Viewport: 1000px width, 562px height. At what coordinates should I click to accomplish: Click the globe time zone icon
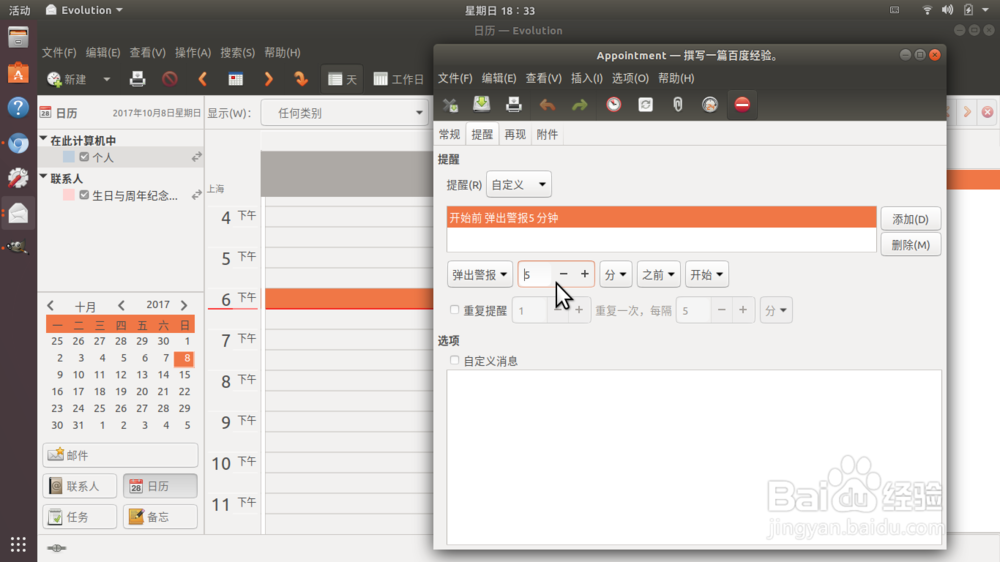710,105
